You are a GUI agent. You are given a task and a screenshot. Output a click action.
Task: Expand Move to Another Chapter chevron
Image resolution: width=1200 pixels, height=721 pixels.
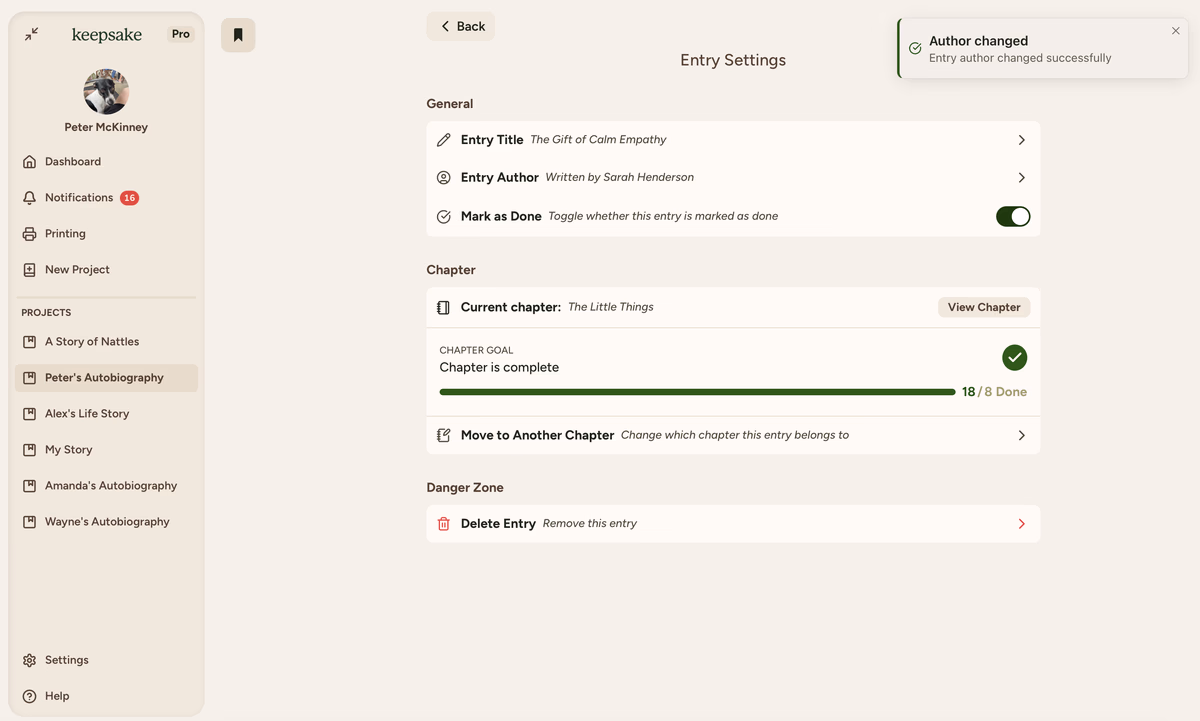point(1021,436)
